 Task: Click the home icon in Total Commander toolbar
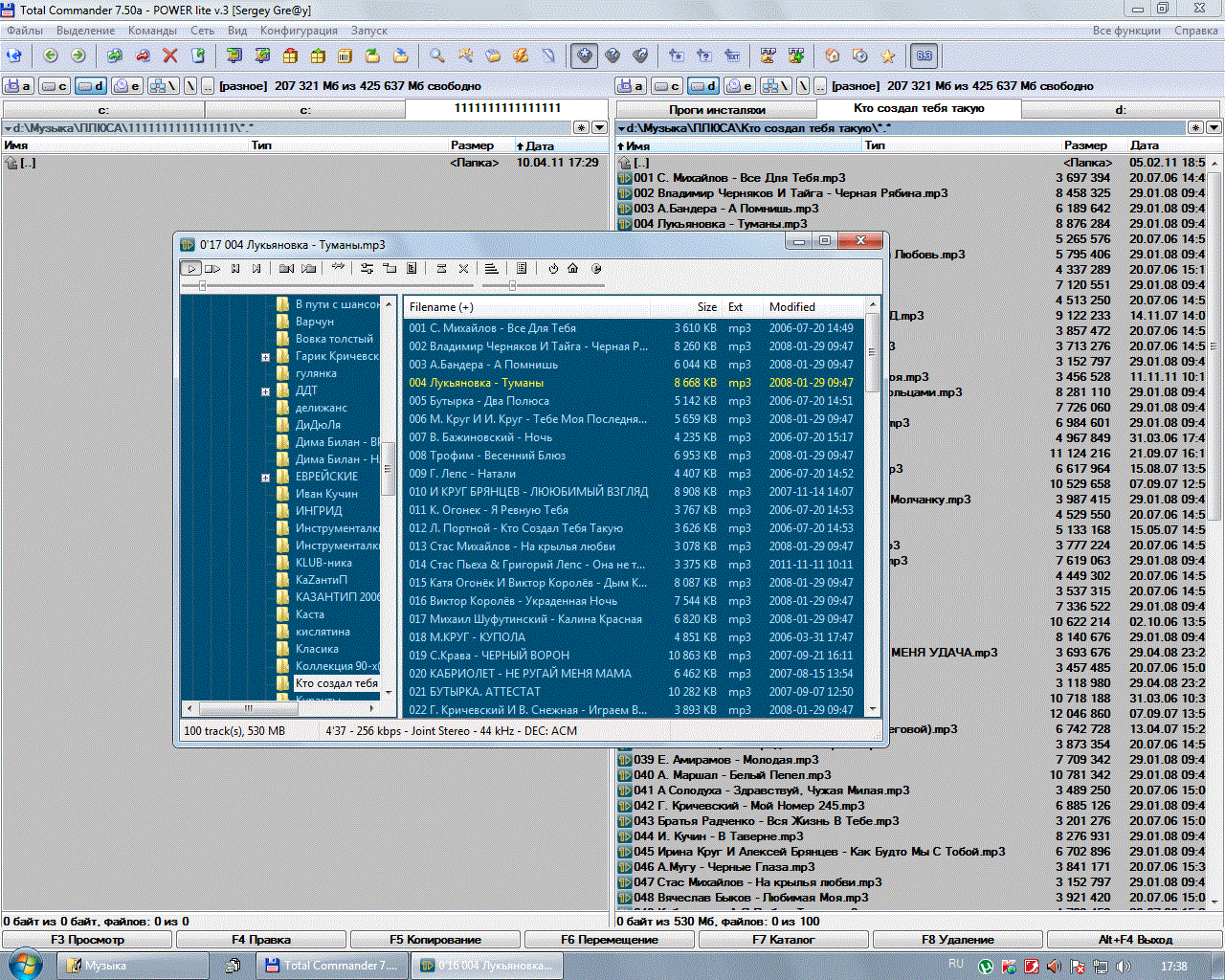coord(833,56)
